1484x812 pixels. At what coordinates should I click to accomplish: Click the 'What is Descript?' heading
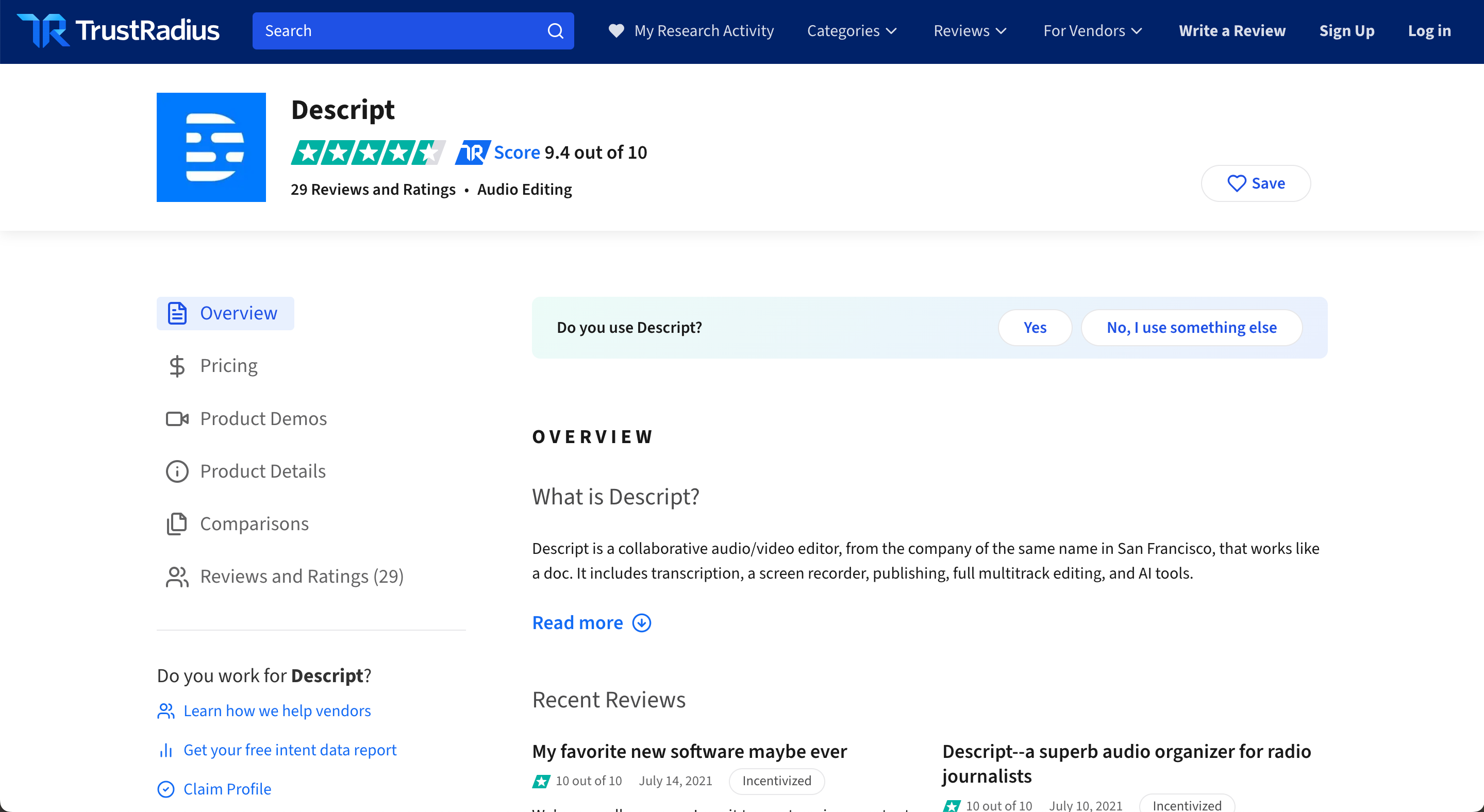point(615,497)
